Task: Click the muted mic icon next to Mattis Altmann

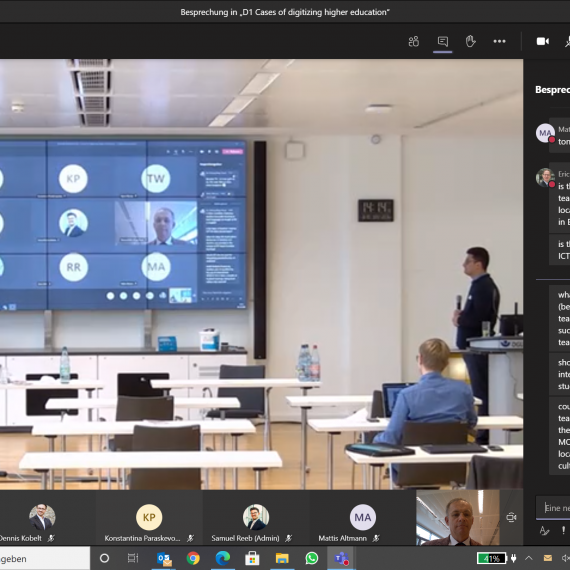Action: 376,538
